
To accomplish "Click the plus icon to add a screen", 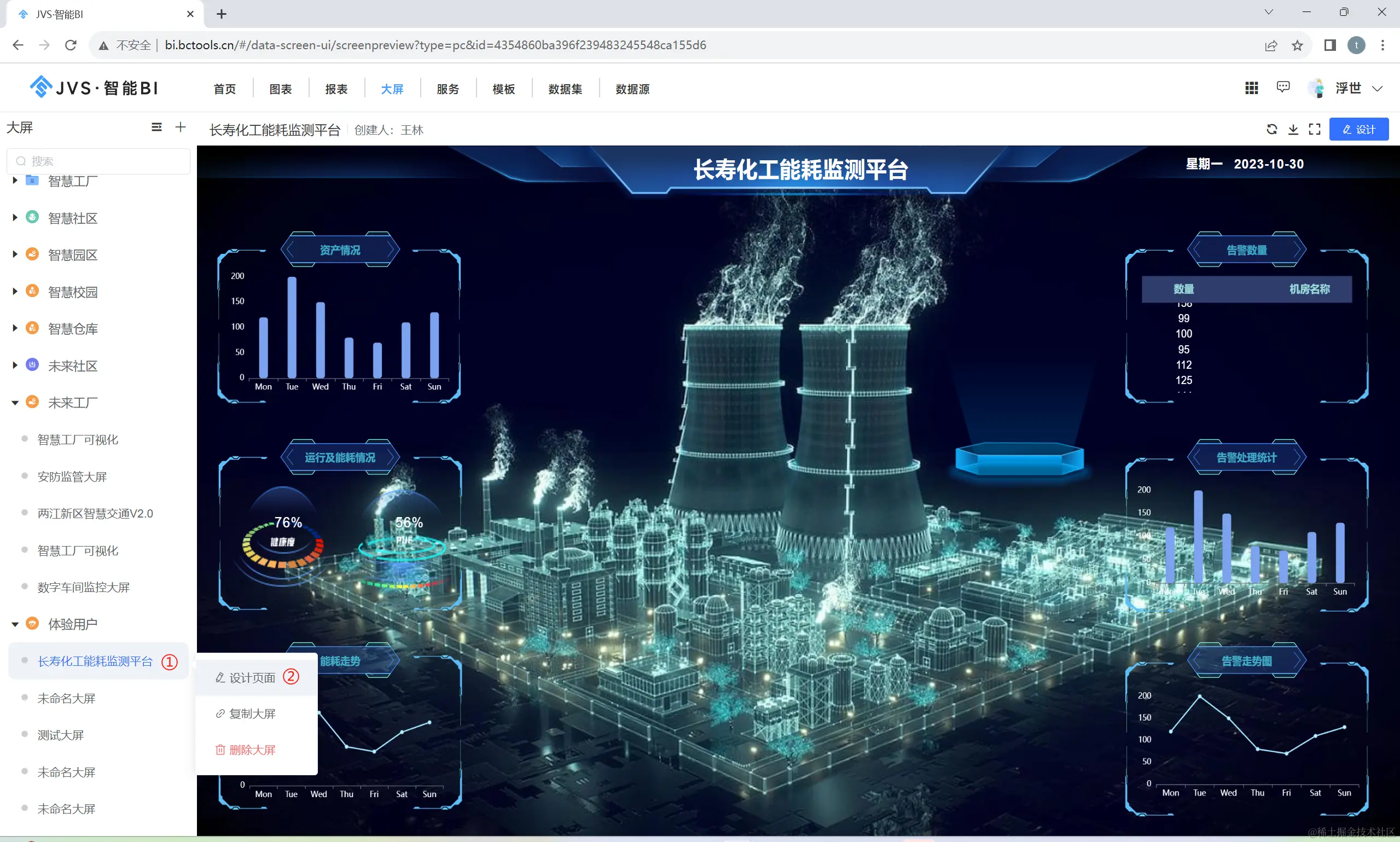I will (x=181, y=127).
